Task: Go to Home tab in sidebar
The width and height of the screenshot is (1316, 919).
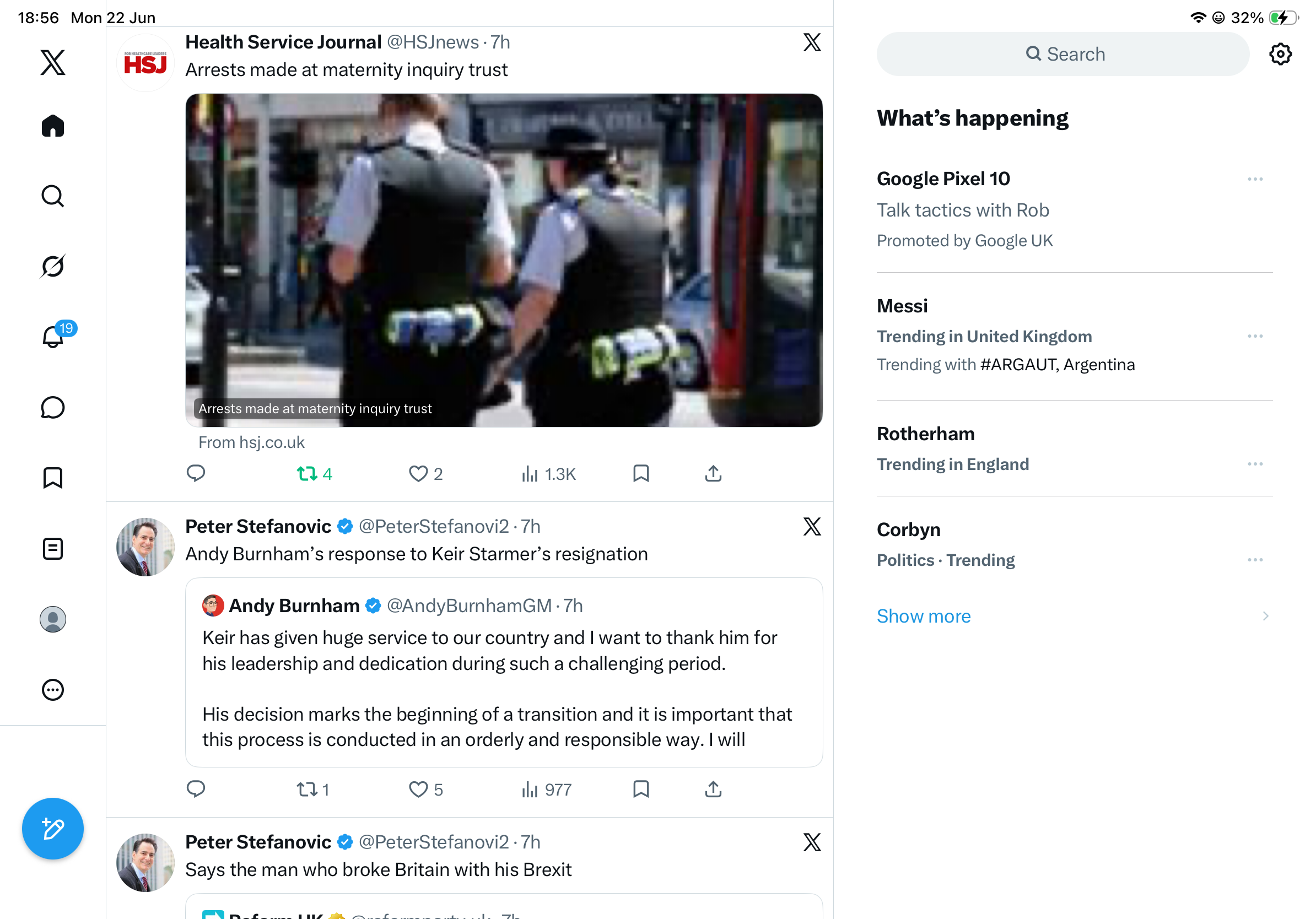Action: 53,126
